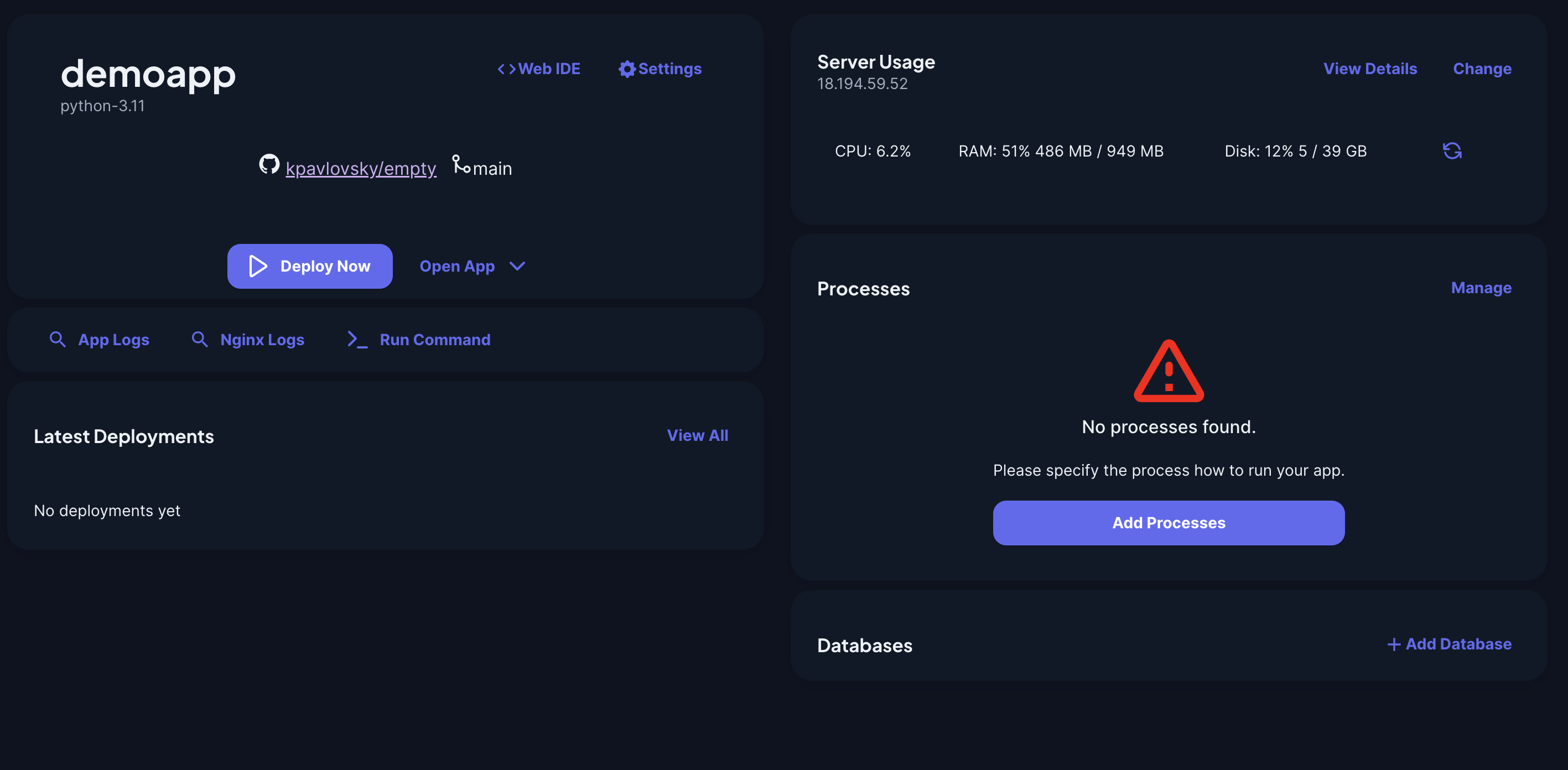Screen dimensions: 1568x770
Task: Click the red warning triangle icon
Action: click(1168, 372)
